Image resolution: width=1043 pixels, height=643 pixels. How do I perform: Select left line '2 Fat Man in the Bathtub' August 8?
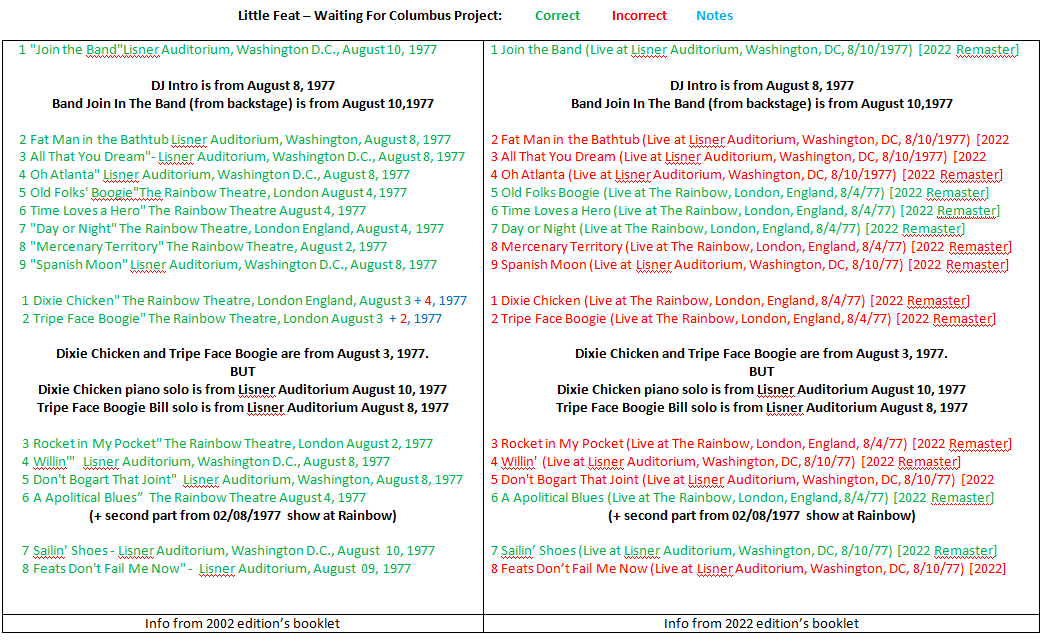tap(235, 140)
